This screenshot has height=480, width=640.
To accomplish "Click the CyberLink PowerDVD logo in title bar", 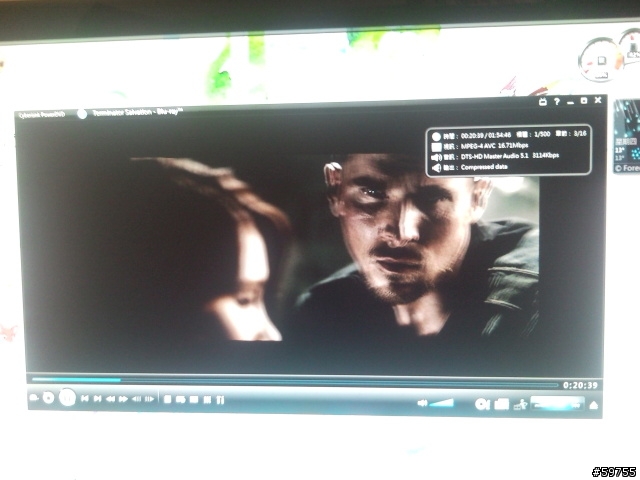I will click(42, 115).
